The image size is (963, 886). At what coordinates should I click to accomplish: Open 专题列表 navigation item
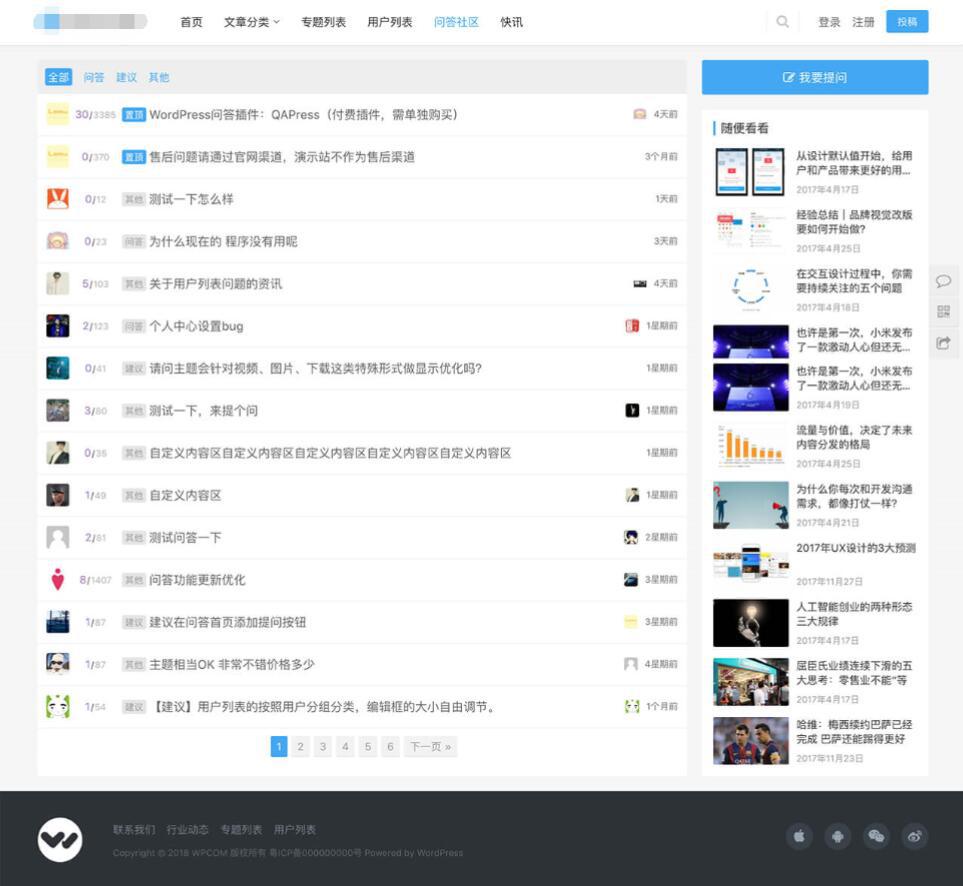click(x=323, y=22)
